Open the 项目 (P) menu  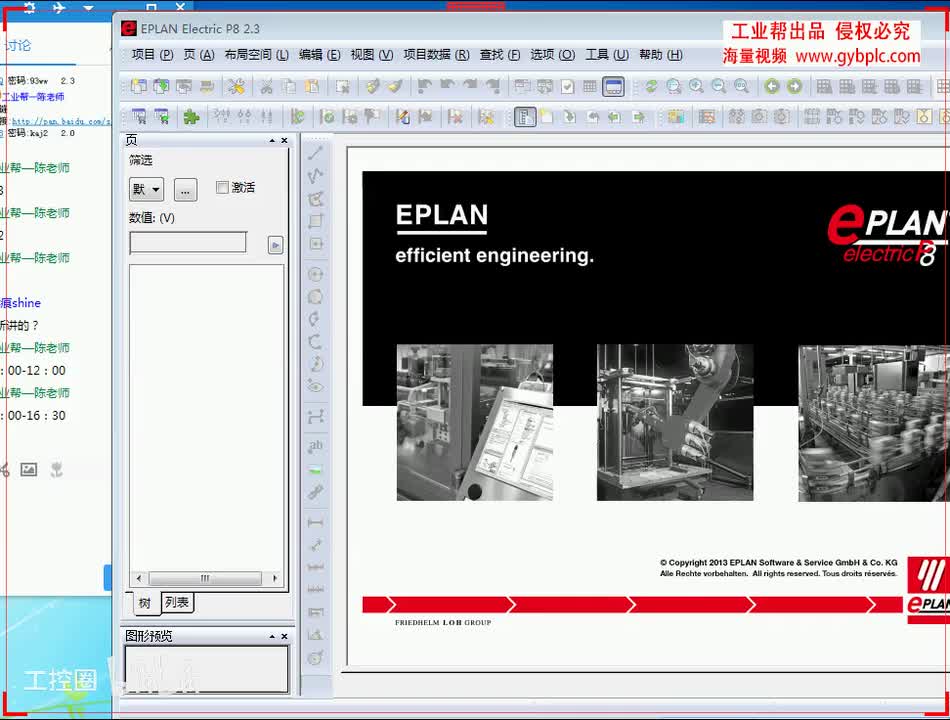[152, 55]
